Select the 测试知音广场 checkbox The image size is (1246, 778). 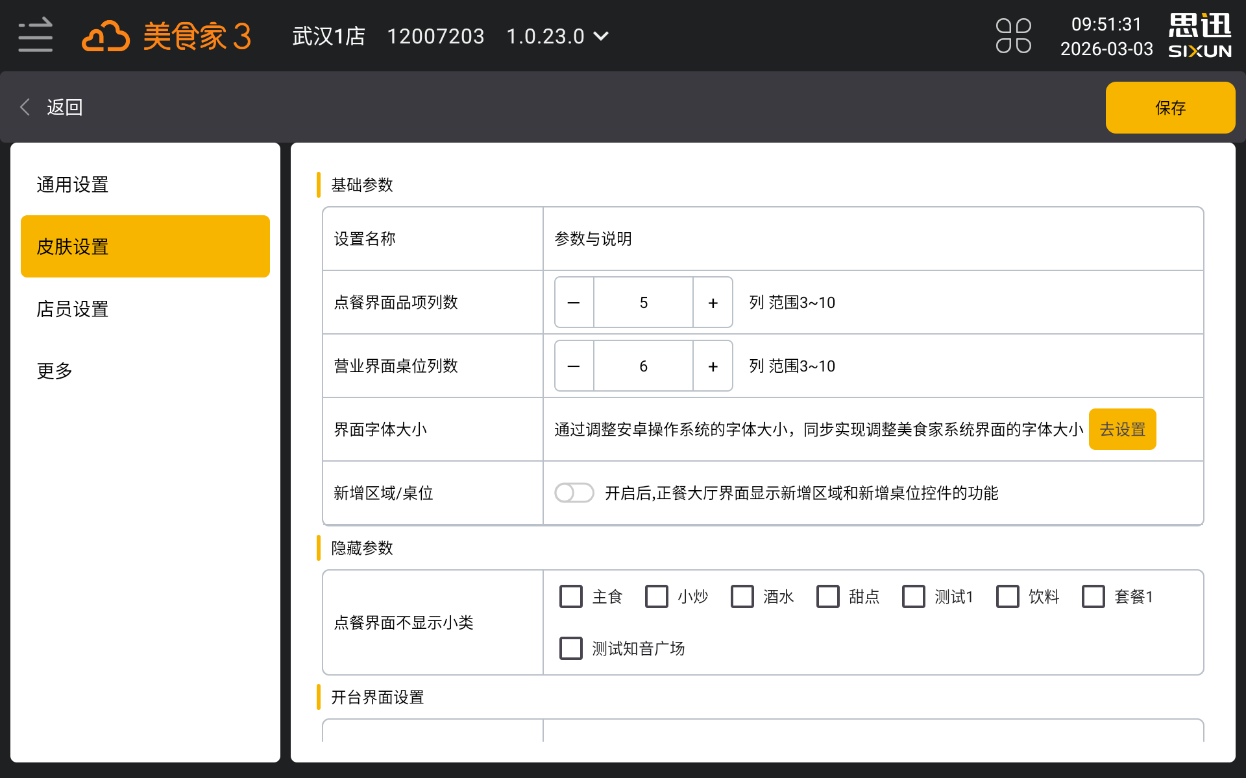[571, 648]
